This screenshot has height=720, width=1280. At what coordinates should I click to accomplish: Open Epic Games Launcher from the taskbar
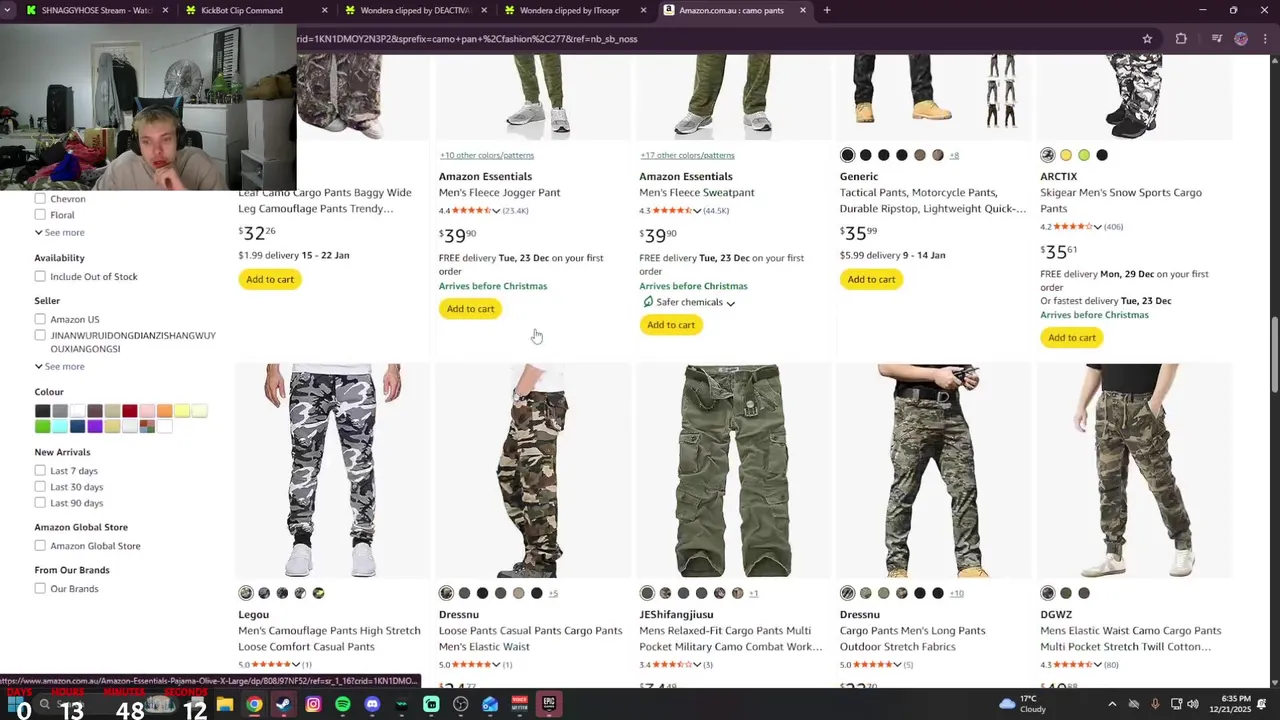click(x=549, y=704)
